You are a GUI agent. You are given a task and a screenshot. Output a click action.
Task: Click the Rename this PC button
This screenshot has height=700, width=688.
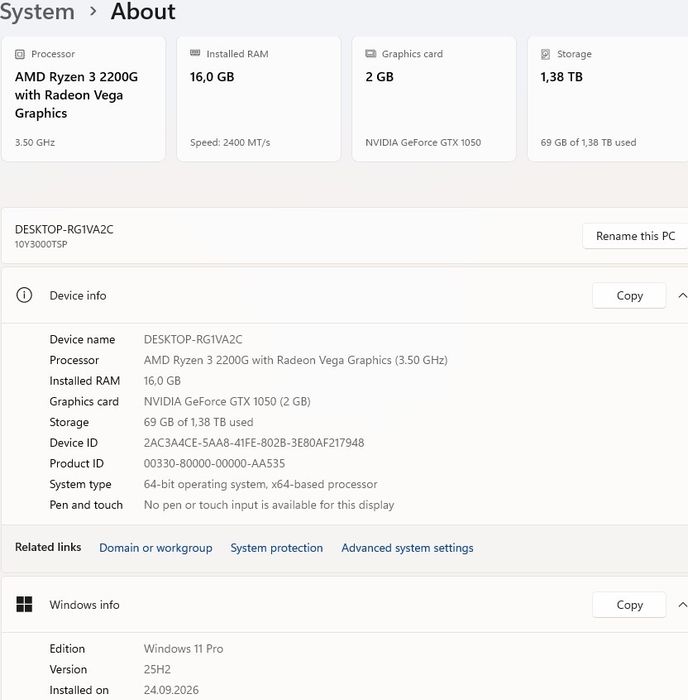(635, 236)
